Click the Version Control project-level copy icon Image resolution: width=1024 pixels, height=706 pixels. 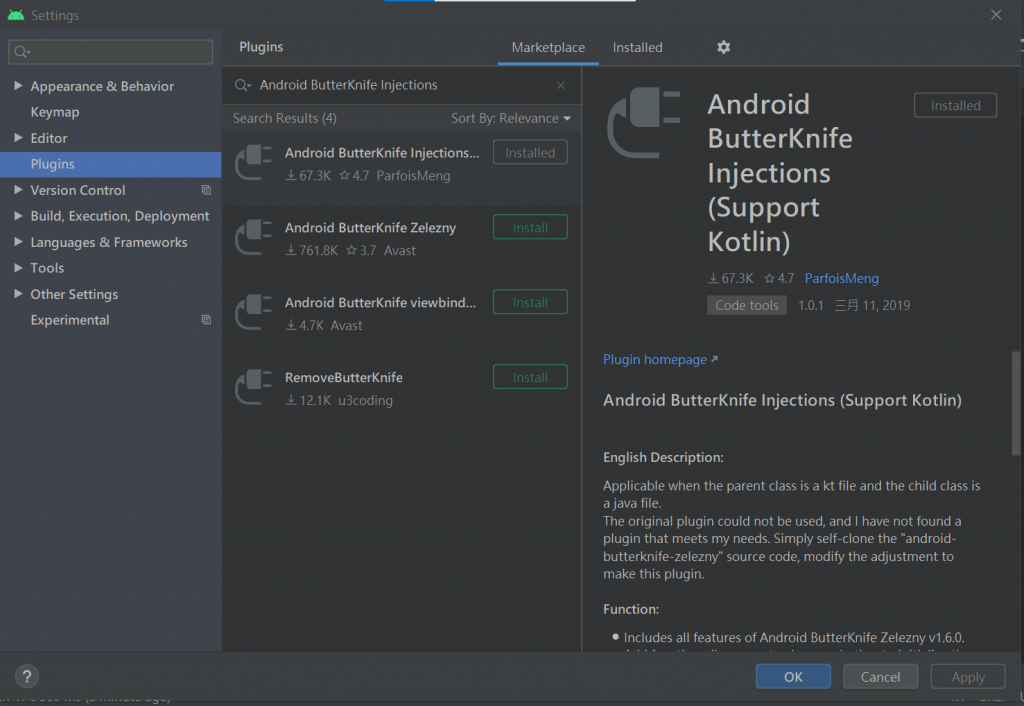[206, 190]
